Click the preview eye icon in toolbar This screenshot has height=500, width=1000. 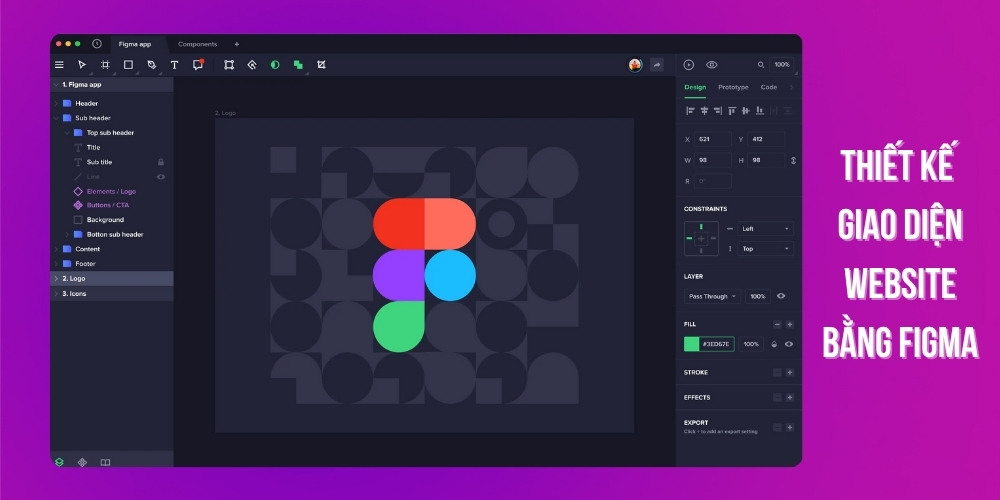pos(712,65)
